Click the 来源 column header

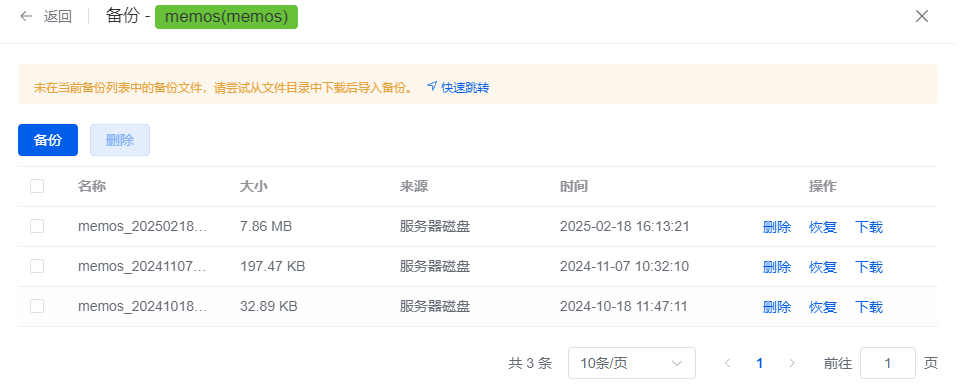tap(414, 187)
